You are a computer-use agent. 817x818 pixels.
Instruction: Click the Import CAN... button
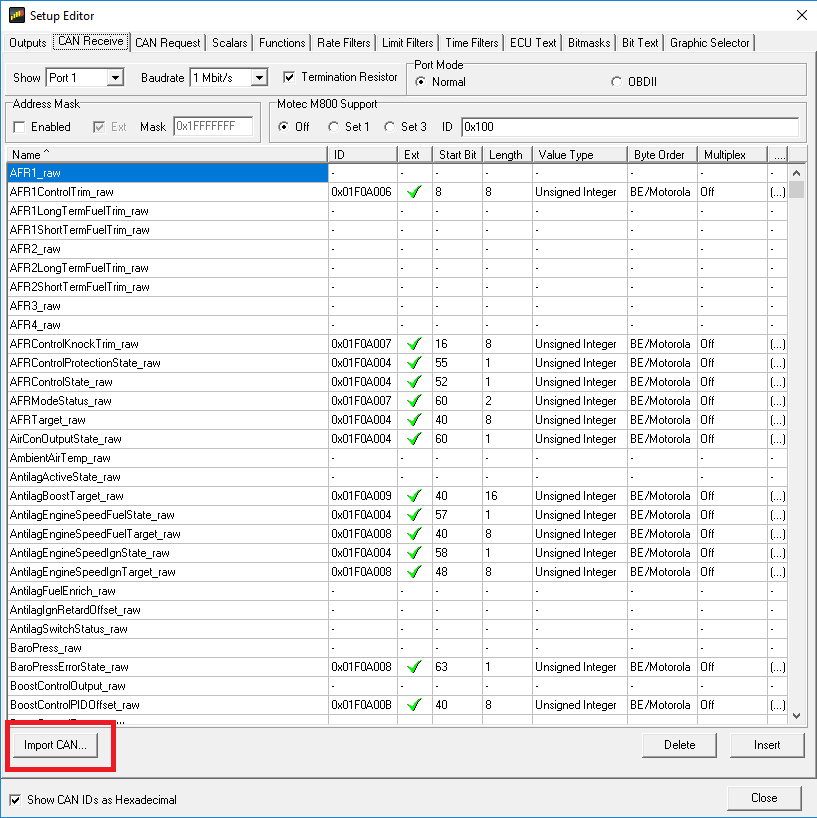pyautogui.click(x=55, y=745)
